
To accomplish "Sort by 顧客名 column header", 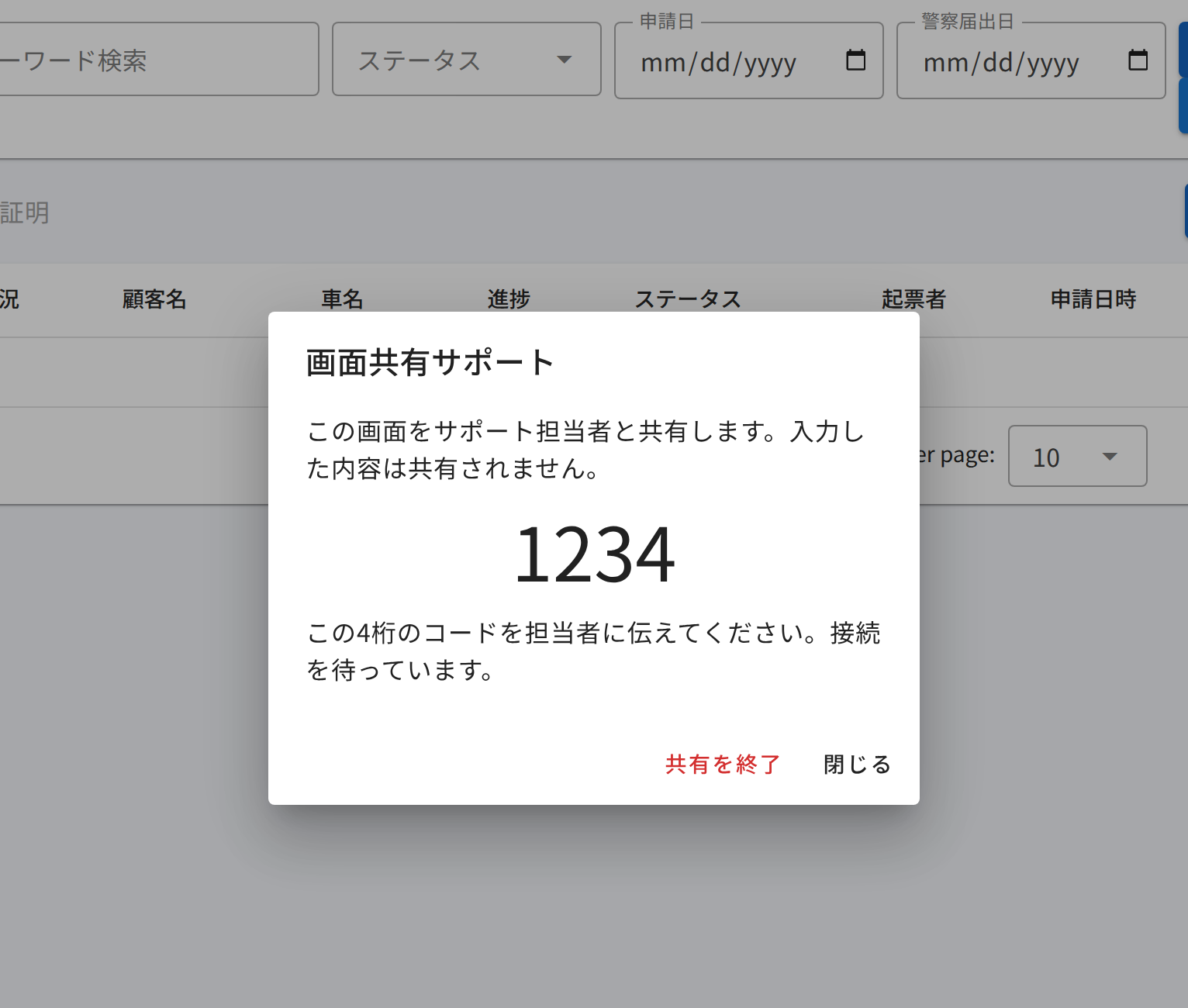I will (154, 299).
